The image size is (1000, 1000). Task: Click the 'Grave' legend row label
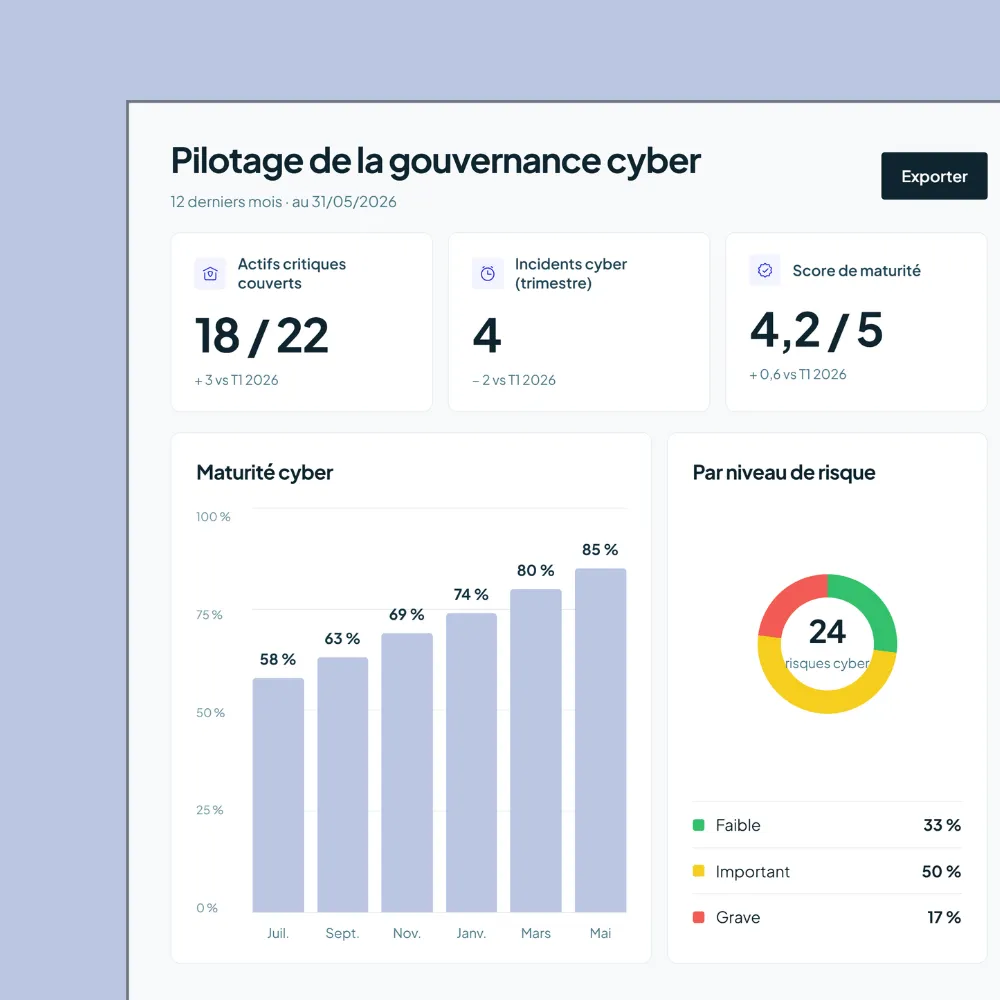pos(738,917)
